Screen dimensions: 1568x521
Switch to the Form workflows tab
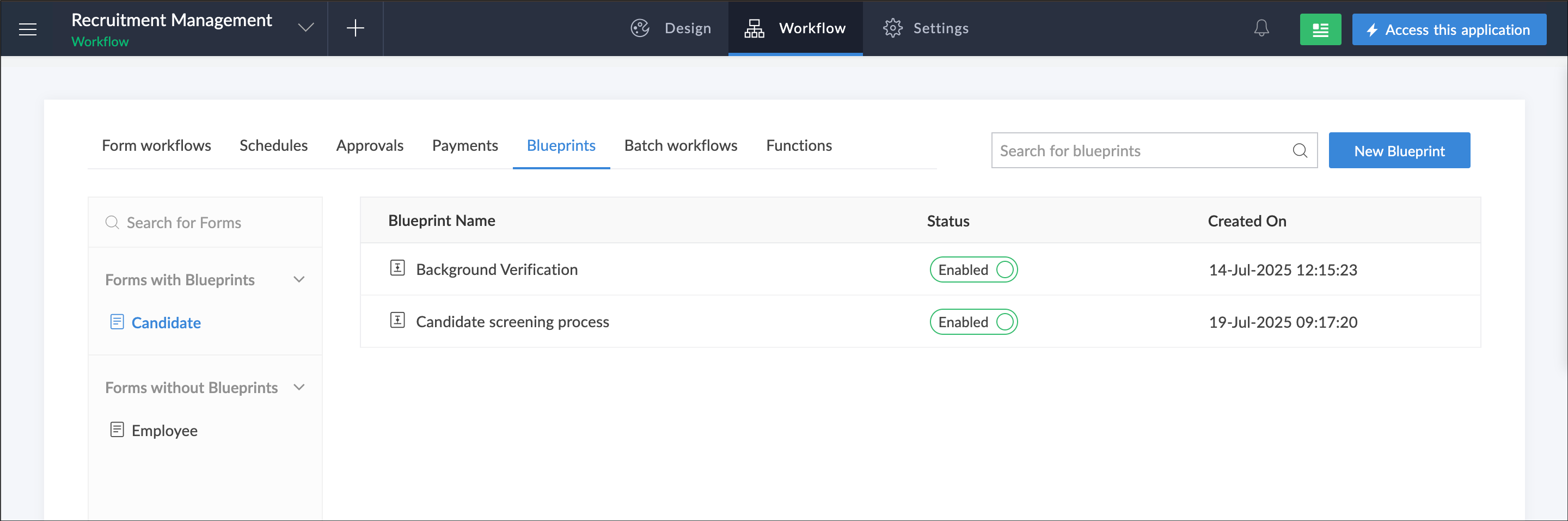click(x=156, y=146)
